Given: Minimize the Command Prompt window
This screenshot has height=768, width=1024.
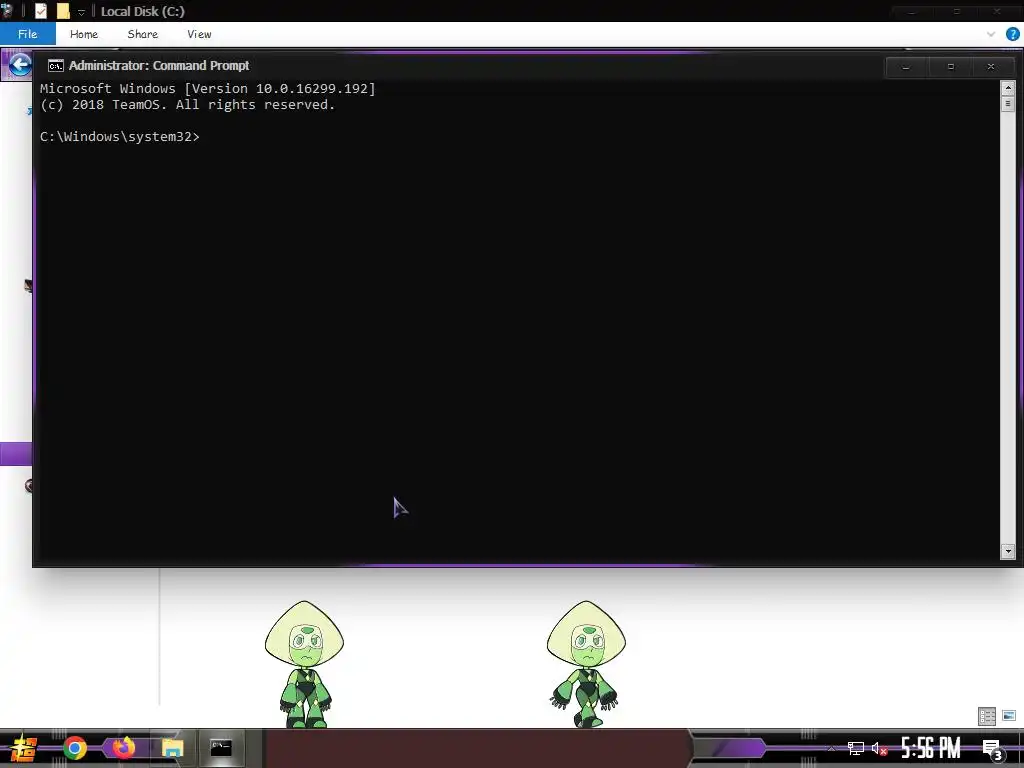Looking at the screenshot, I should pyautogui.click(x=906, y=67).
